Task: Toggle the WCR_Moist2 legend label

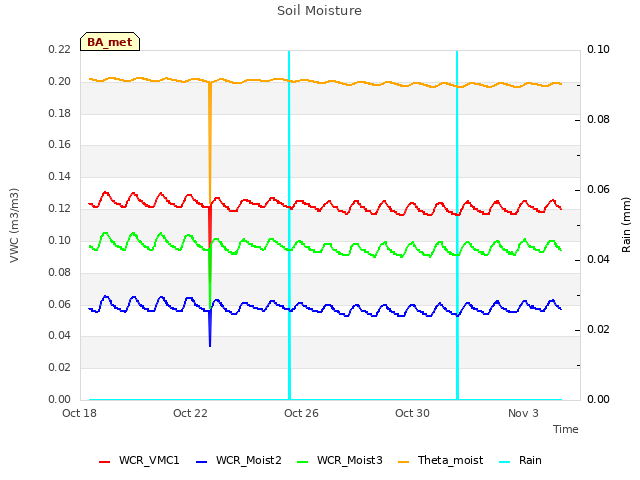Action: (x=249, y=460)
